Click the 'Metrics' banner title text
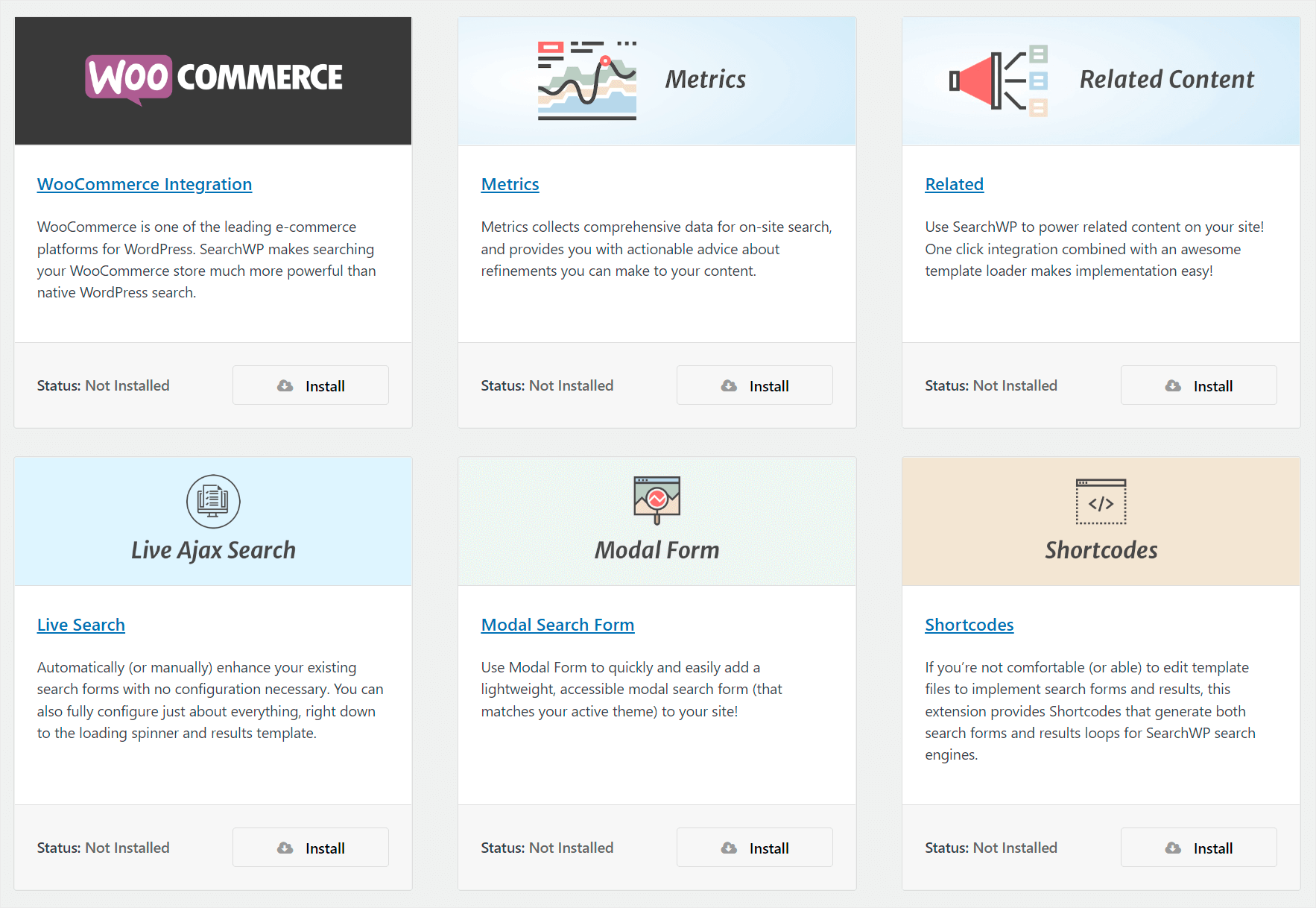The width and height of the screenshot is (1316, 908). (x=705, y=79)
